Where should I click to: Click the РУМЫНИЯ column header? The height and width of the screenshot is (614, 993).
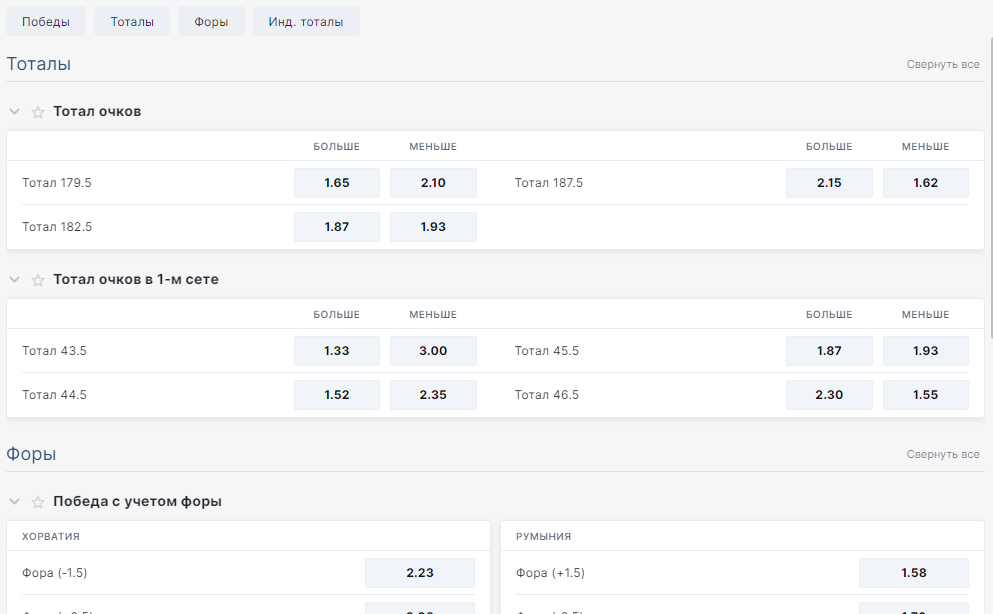click(x=543, y=536)
